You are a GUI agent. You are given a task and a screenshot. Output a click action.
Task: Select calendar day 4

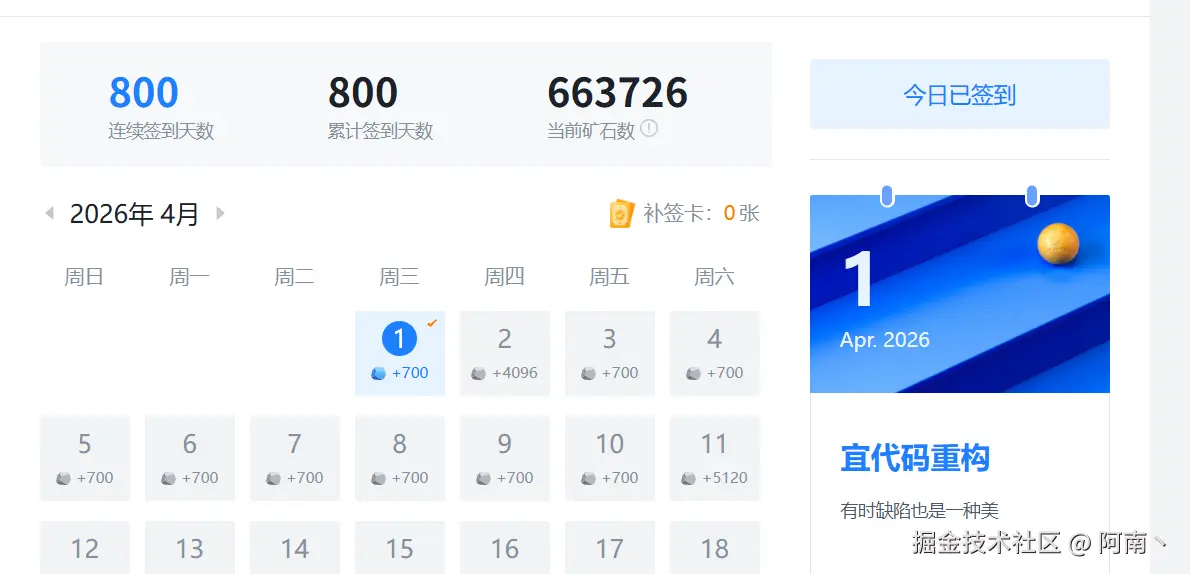click(x=714, y=353)
